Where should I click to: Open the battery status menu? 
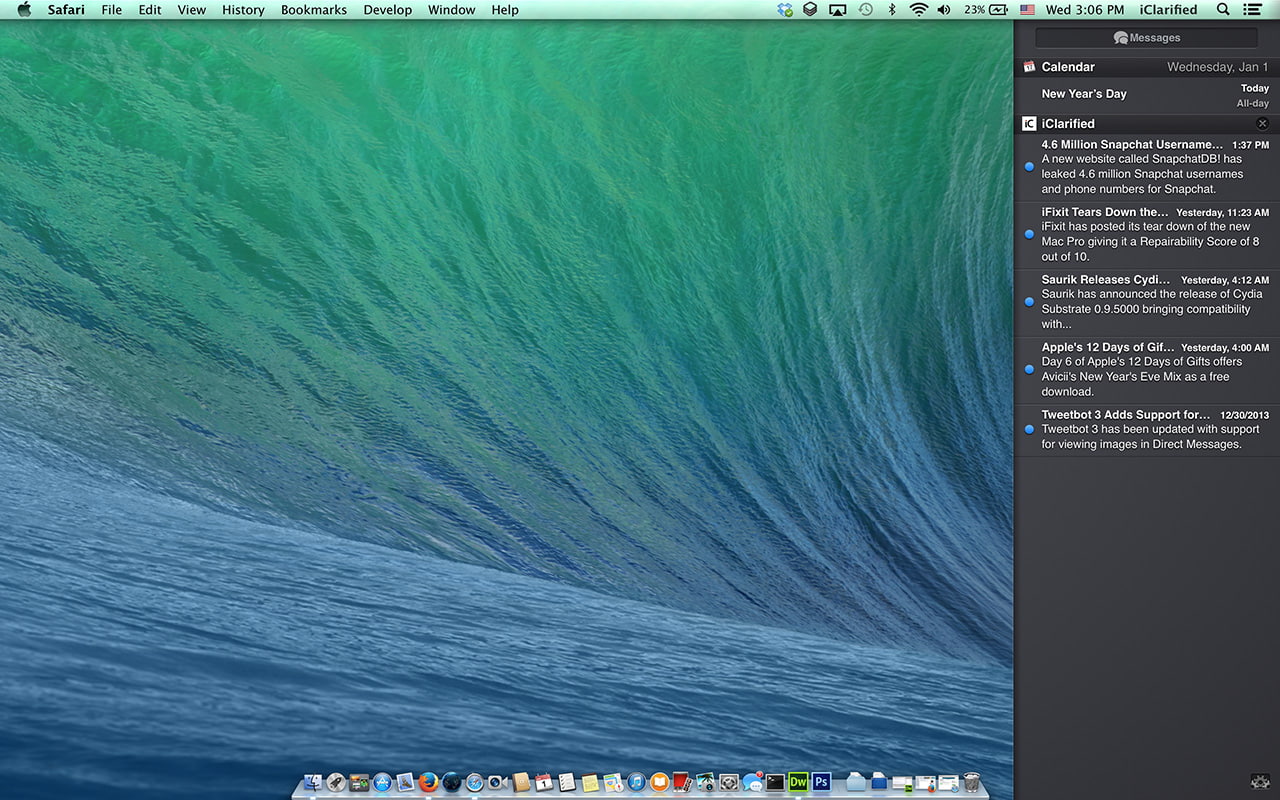click(x=987, y=10)
